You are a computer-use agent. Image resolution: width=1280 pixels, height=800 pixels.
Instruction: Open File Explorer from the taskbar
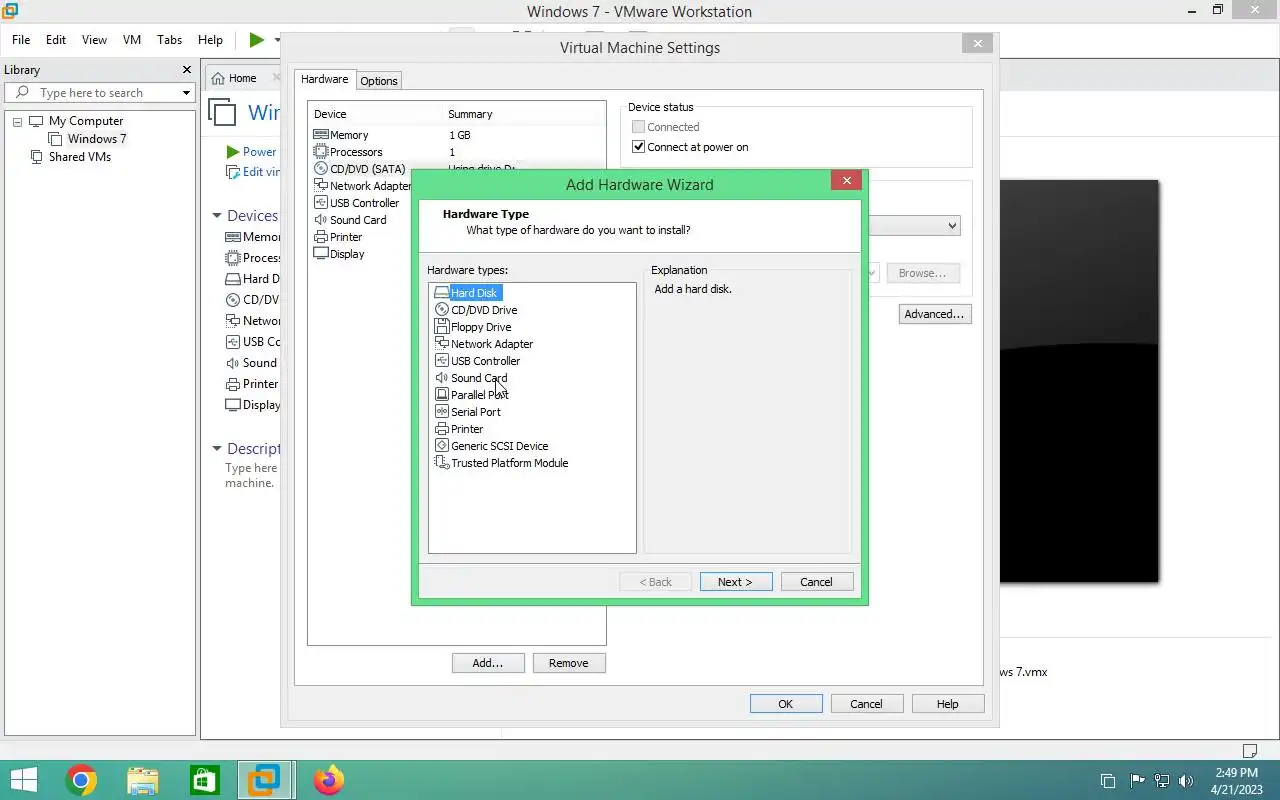pos(143,780)
